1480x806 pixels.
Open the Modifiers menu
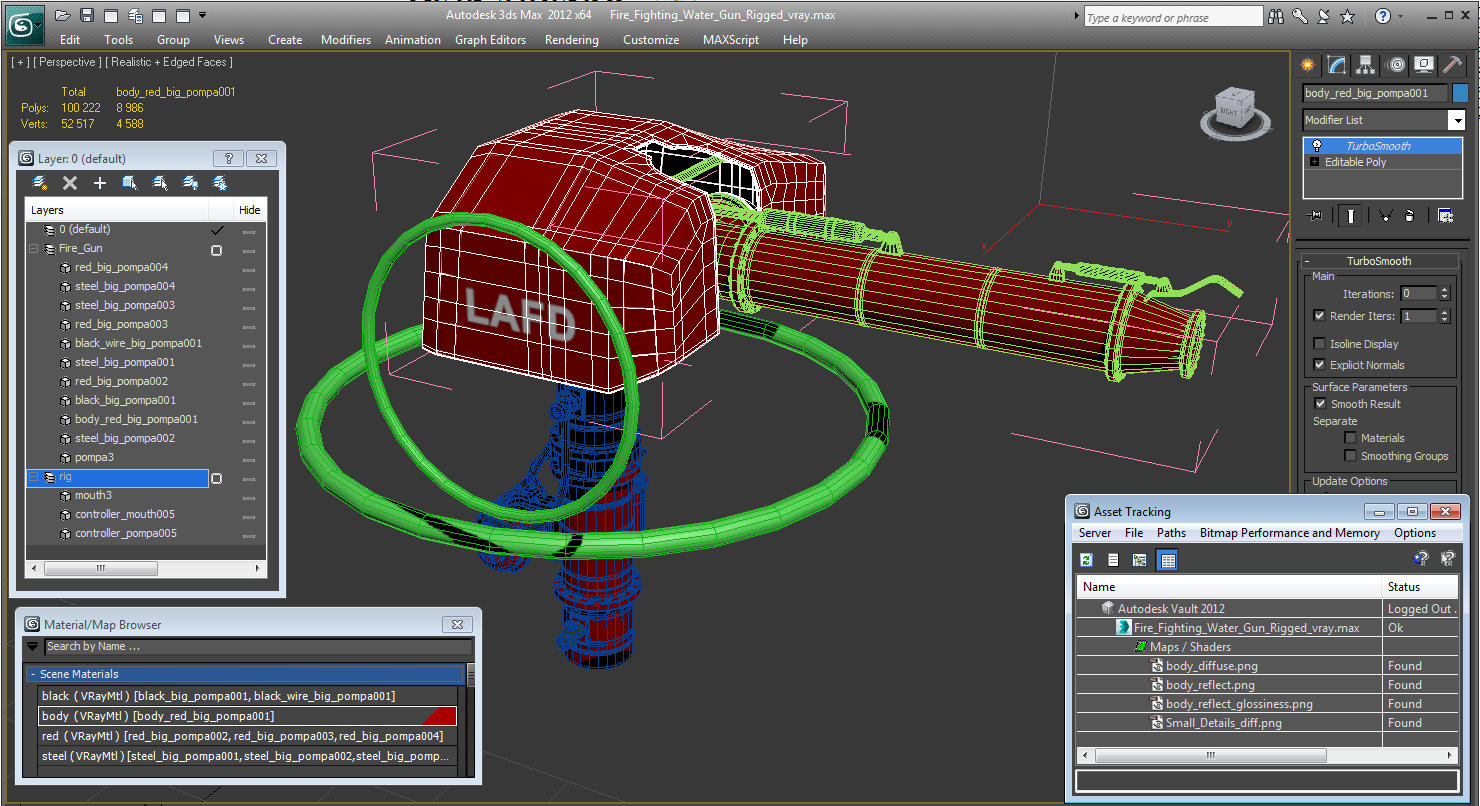(346, 40)
